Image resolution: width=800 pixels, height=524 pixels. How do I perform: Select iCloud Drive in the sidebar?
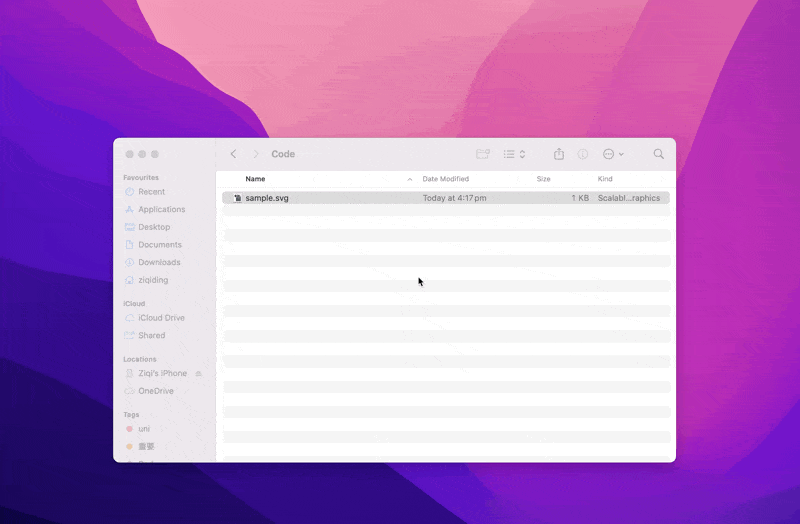tap(161, 318)
